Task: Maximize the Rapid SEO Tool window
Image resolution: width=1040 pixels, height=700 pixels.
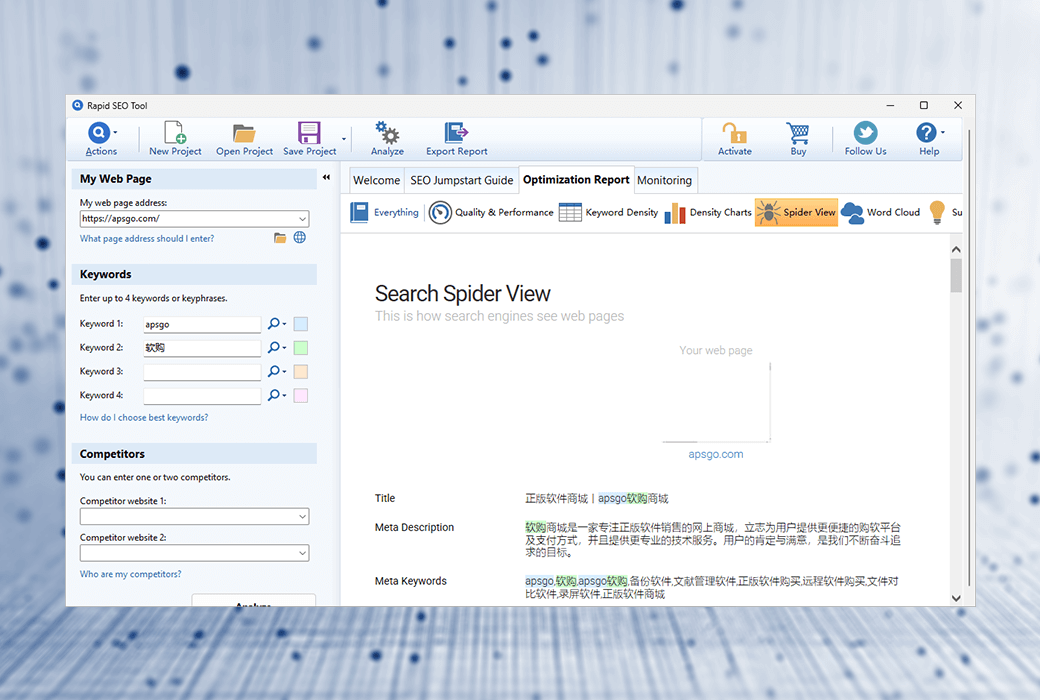Action: (923, 105)
